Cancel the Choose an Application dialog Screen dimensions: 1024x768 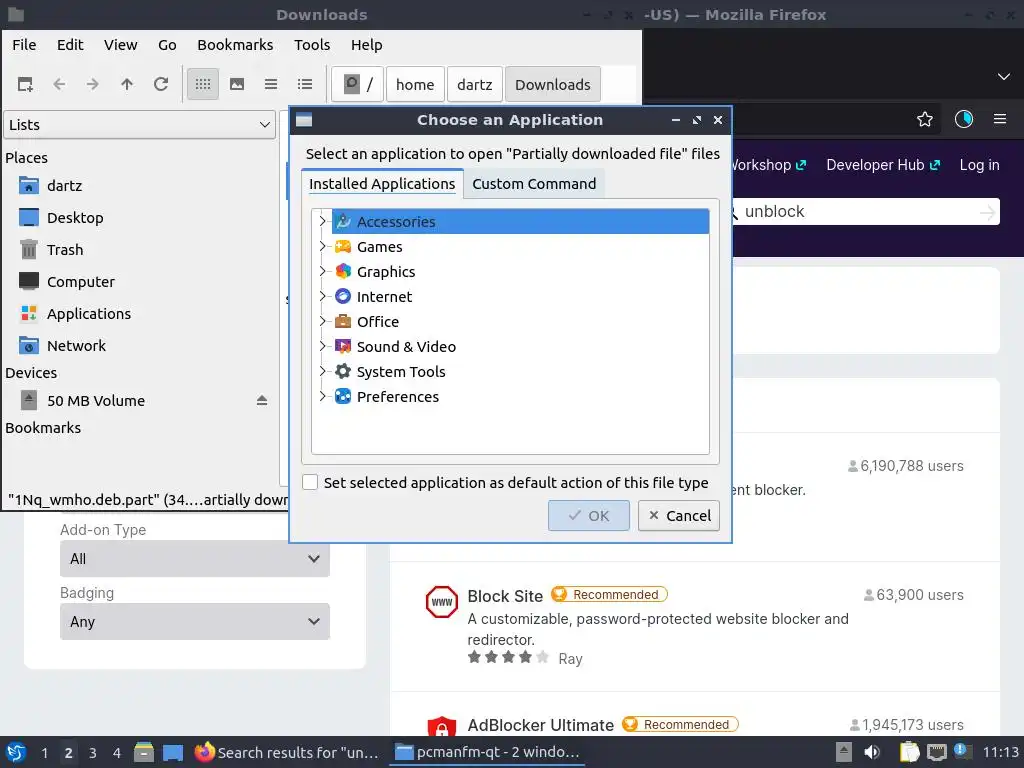[679, 515]
